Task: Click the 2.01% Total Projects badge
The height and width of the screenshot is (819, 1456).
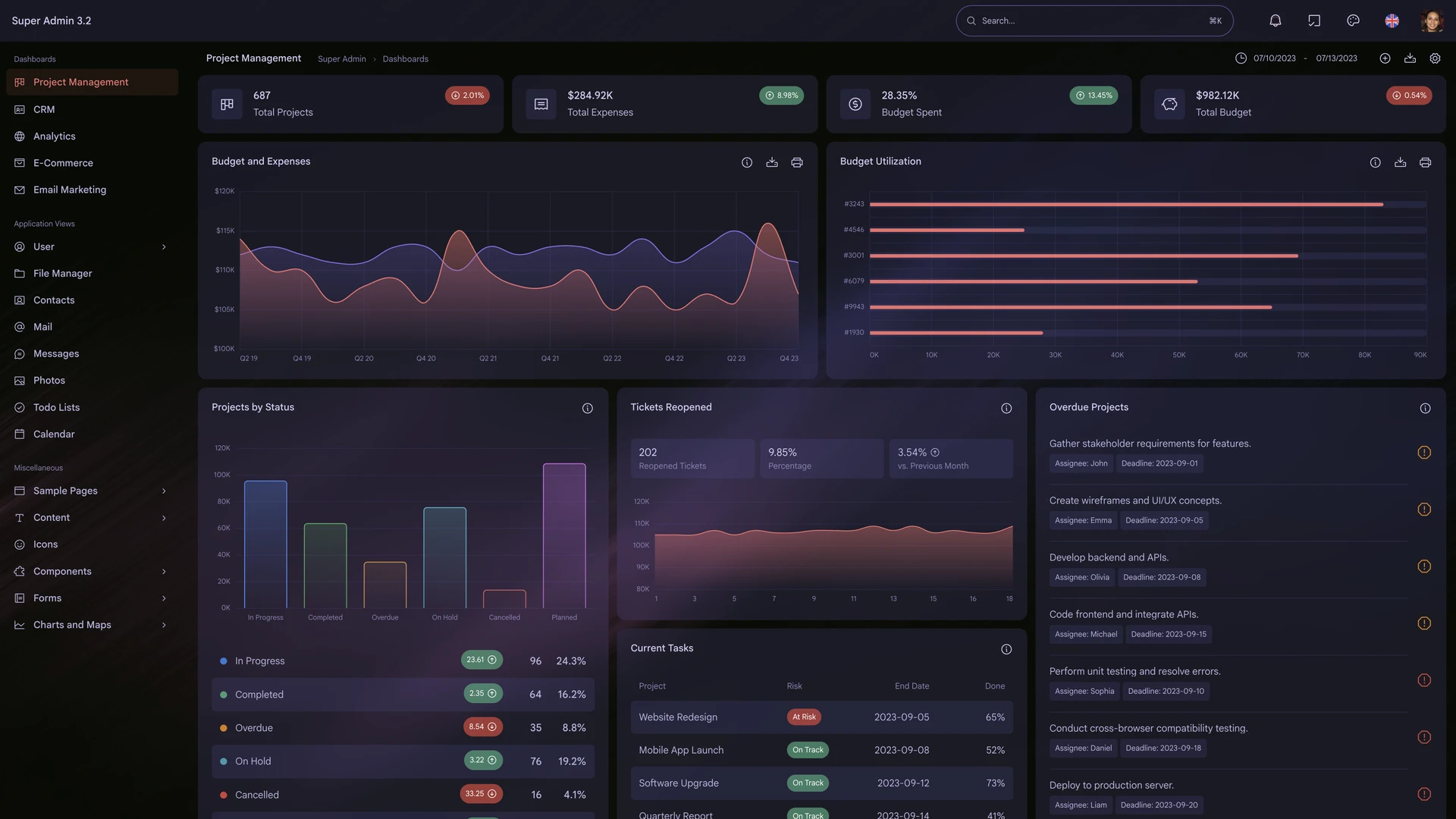Action: tap(467, 96)
